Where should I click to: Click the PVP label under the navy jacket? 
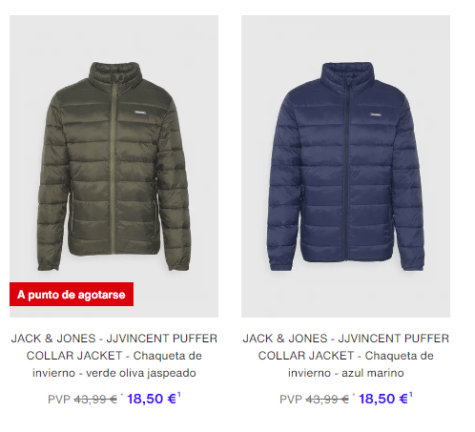pos(291,399)
